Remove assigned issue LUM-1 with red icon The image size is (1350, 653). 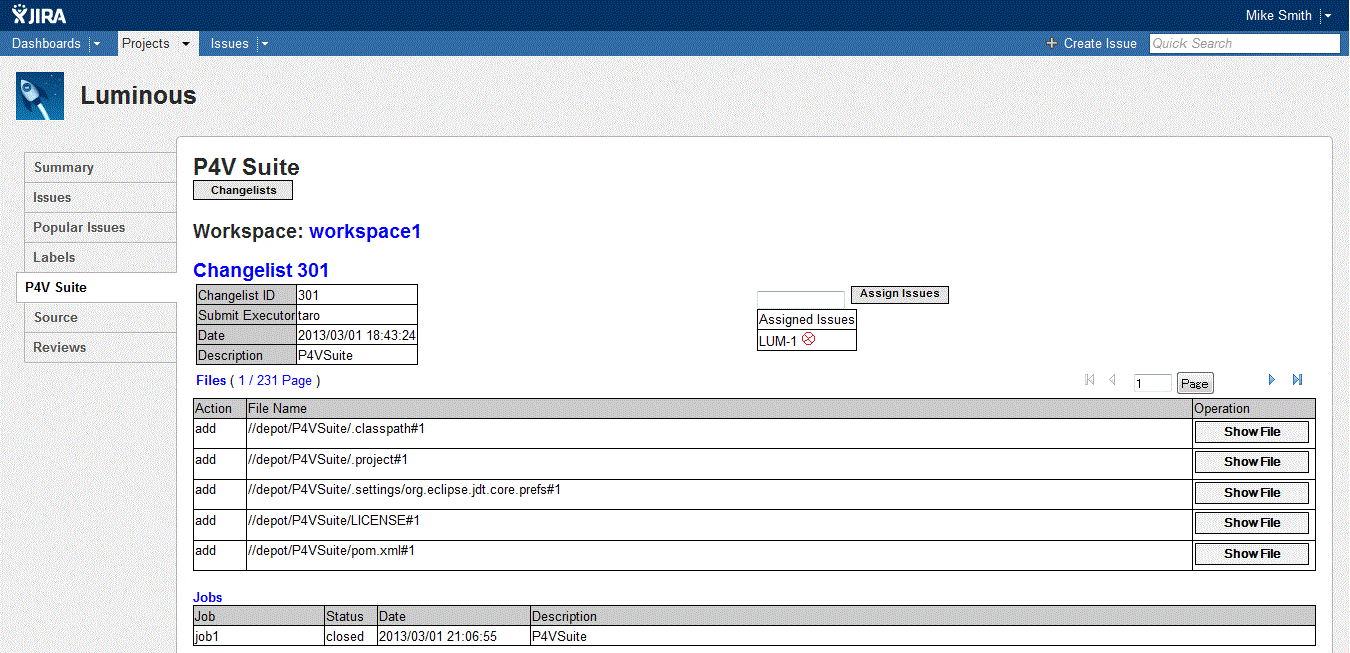click(x=809, y=340)
